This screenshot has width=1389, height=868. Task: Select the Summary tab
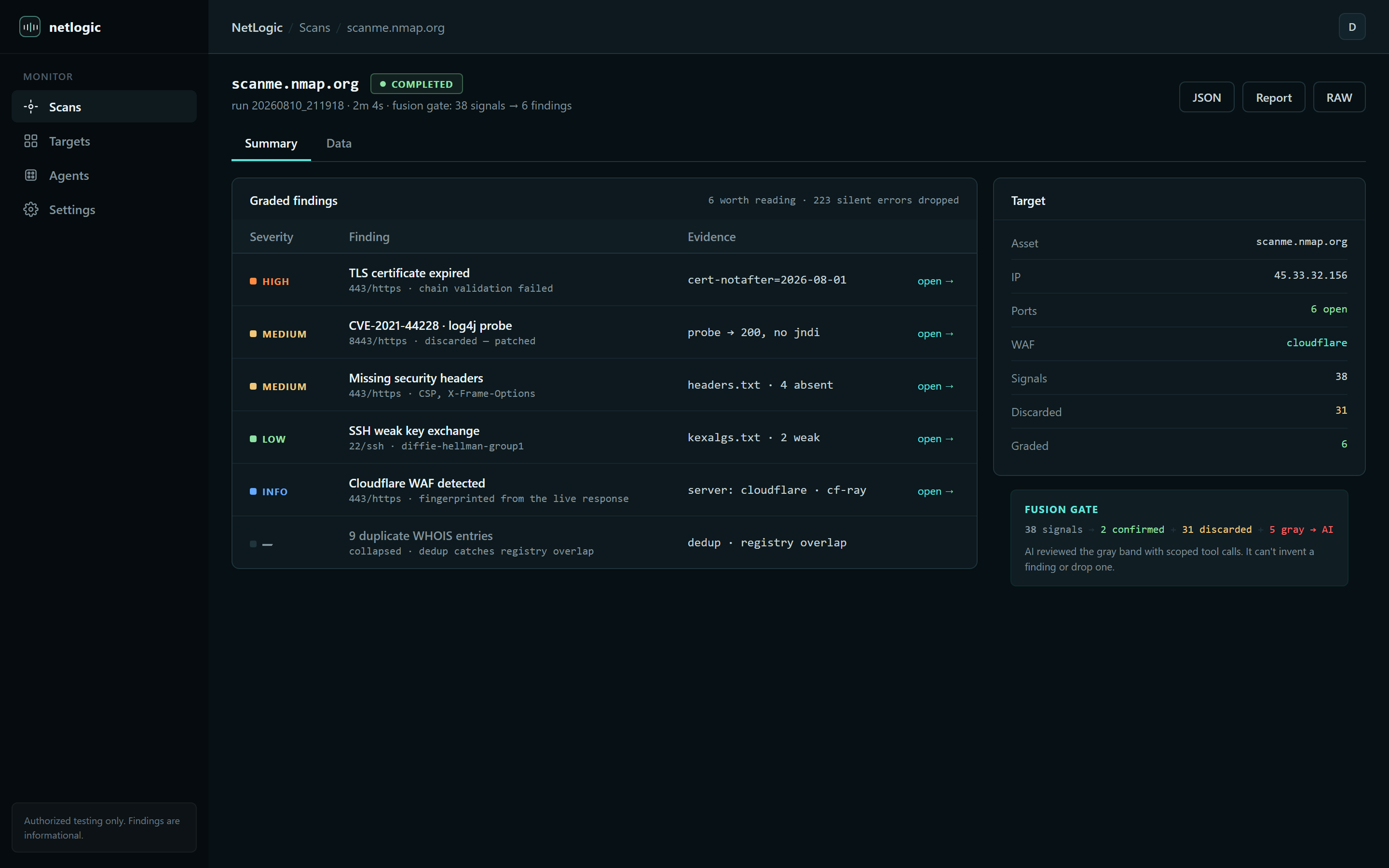click(271, 144)
